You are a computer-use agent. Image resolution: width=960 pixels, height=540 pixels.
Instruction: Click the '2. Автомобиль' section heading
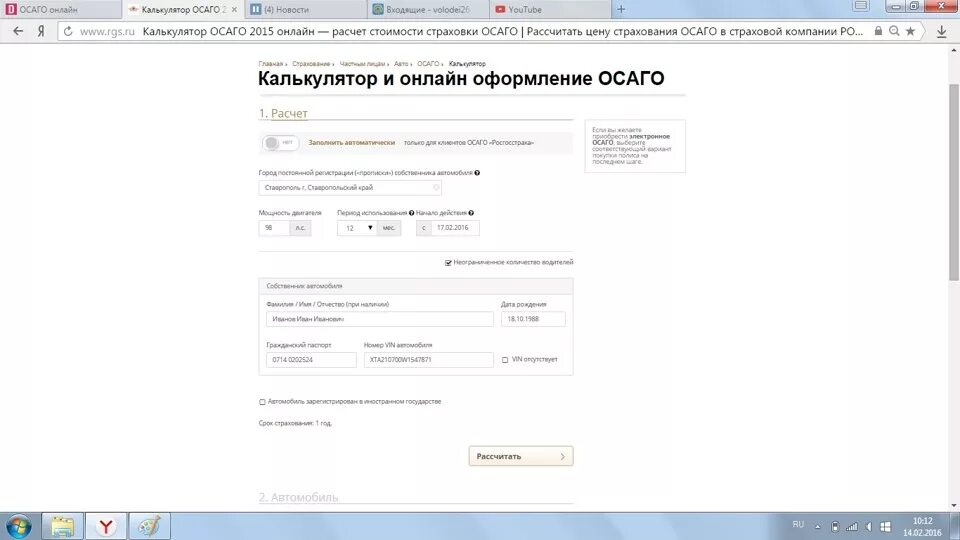click(x=298, y=497)
